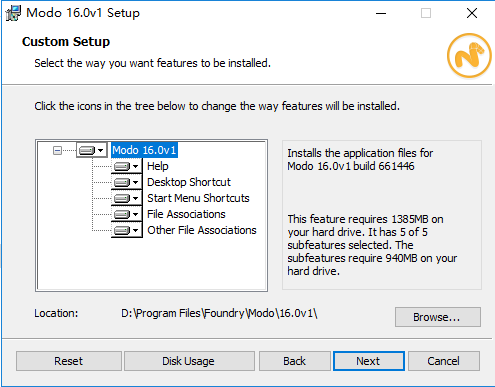Click the install location path text
The height and width of the screenshot is (387, 495).
pos(219,313)
